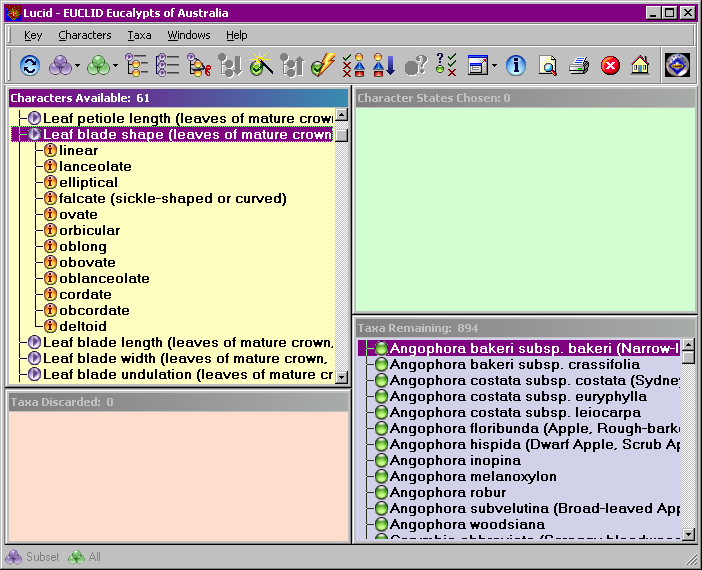
Task: Select Angophora woodsiana taxon
Action: click(x=467, y=524)
